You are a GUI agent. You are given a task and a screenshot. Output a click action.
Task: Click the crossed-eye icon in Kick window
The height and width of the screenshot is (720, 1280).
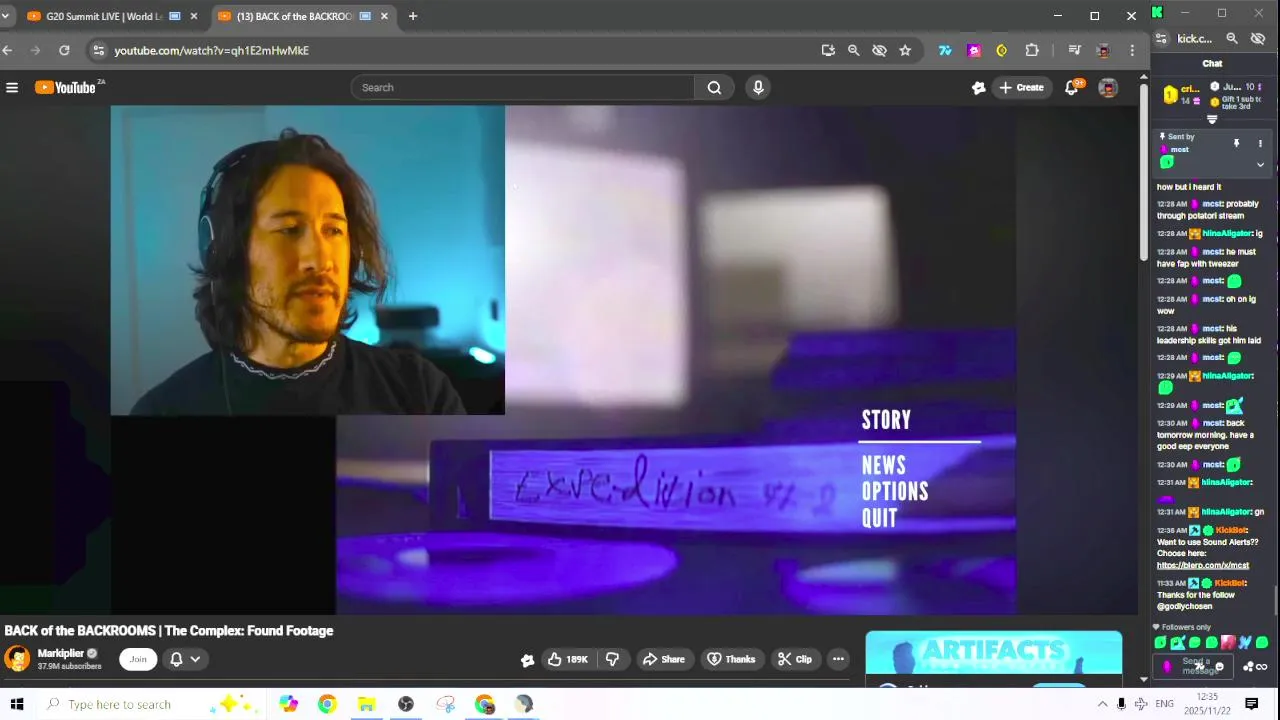tap(1258, 39)
